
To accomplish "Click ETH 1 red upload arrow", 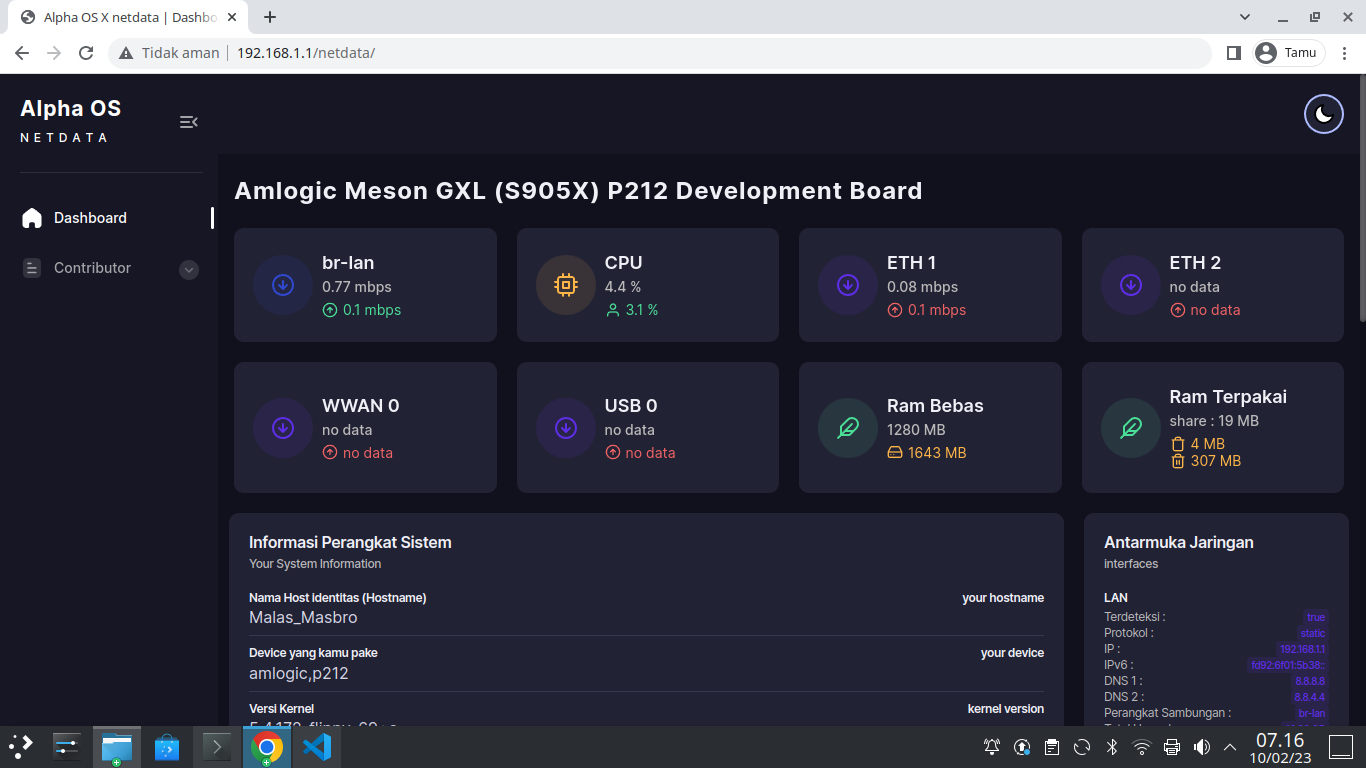I will click(895, 310).
